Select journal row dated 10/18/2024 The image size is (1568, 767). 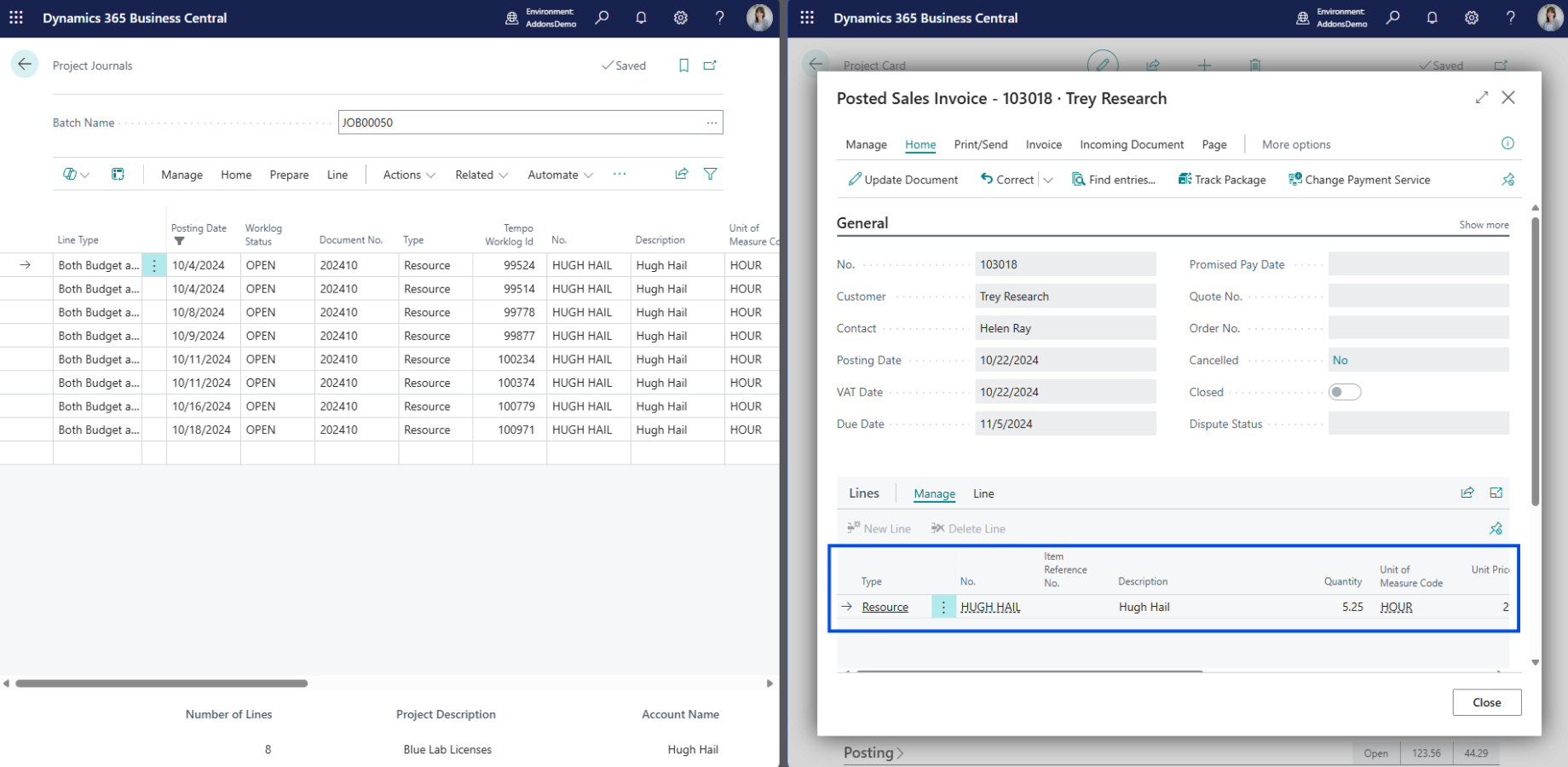389,430
